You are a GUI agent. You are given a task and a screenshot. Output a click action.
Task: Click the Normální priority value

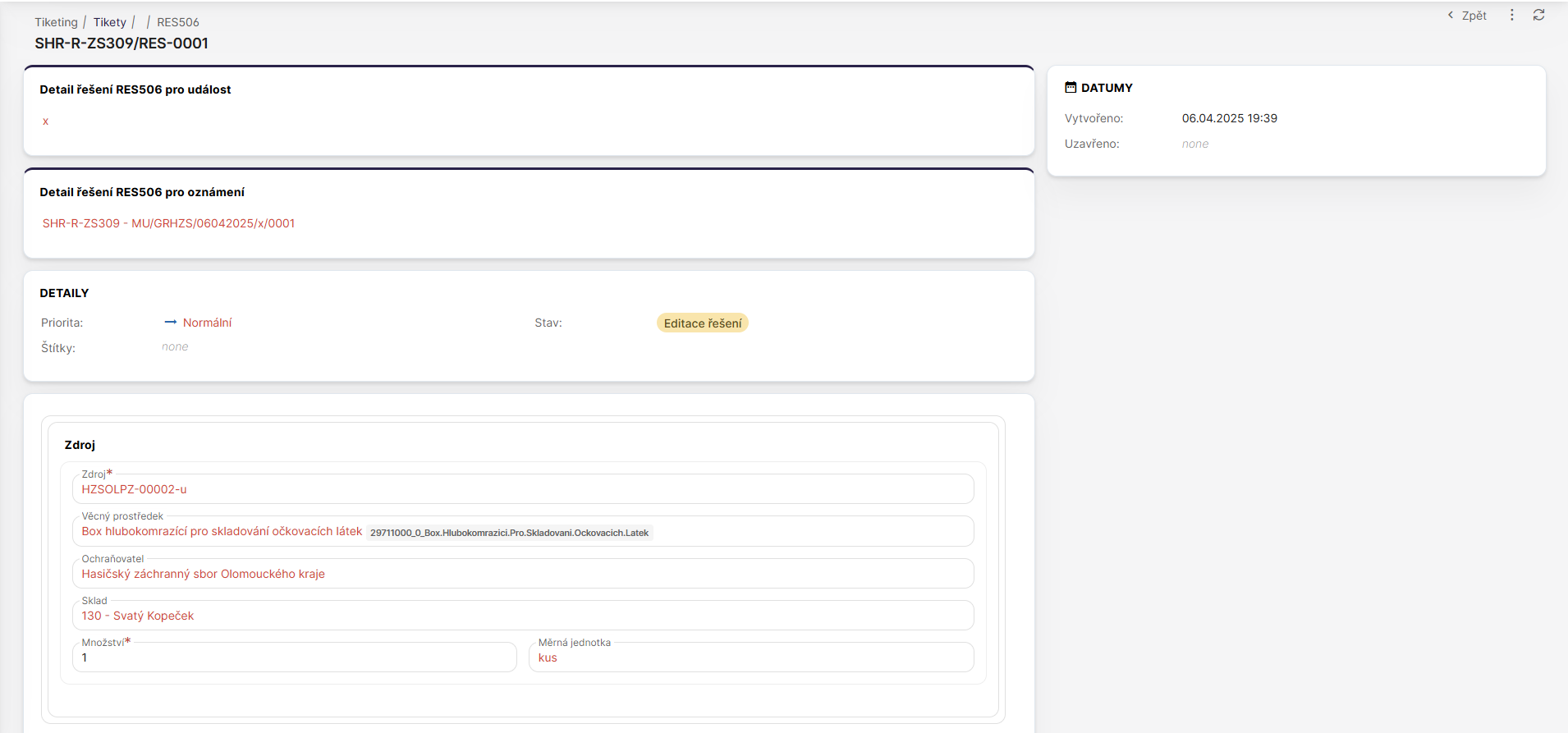(x=207, y=323)
